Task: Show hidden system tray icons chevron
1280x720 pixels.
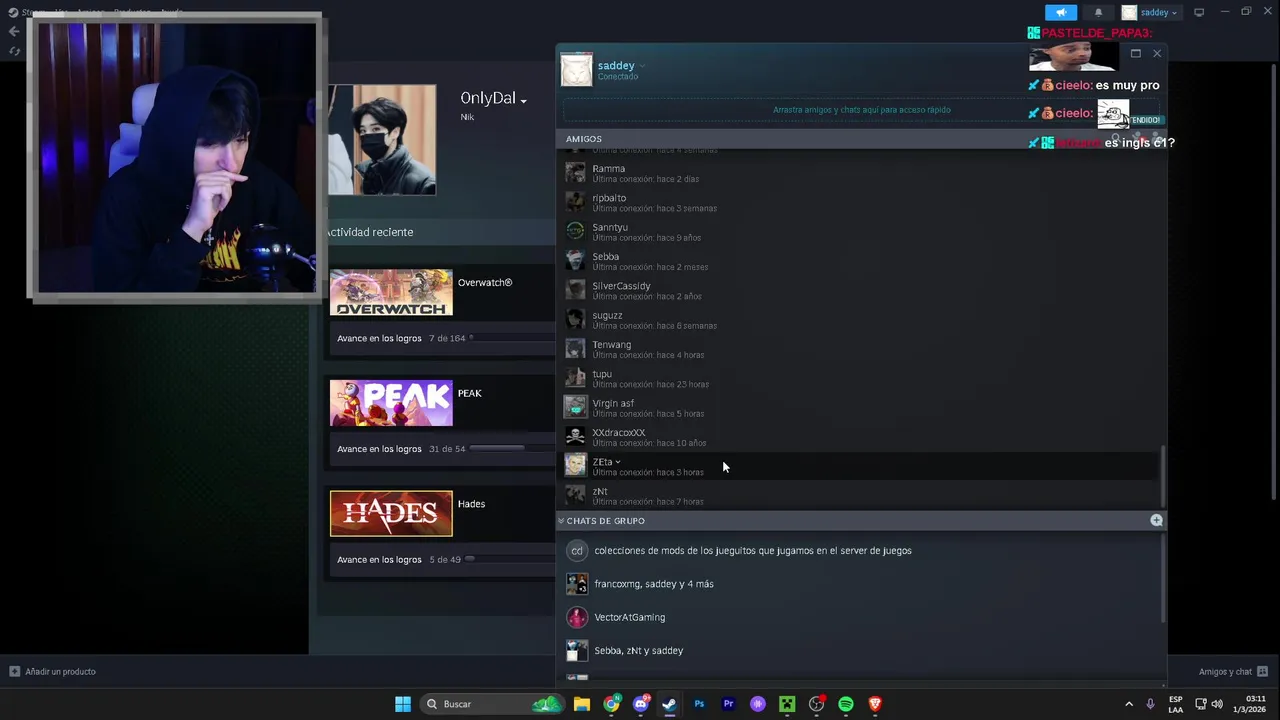Action: (1129, 704)
